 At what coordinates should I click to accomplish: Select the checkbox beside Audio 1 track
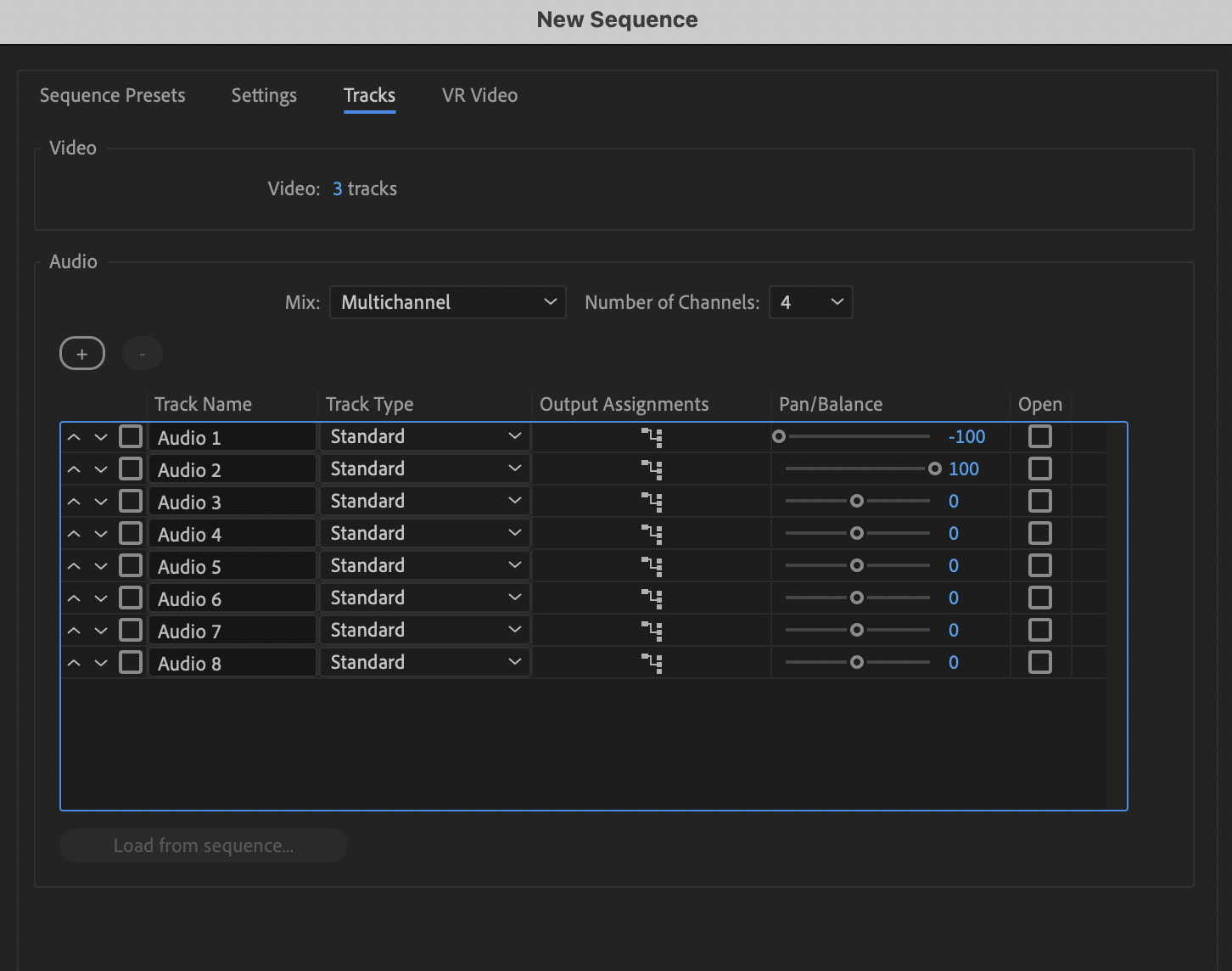tap(131, 437)
